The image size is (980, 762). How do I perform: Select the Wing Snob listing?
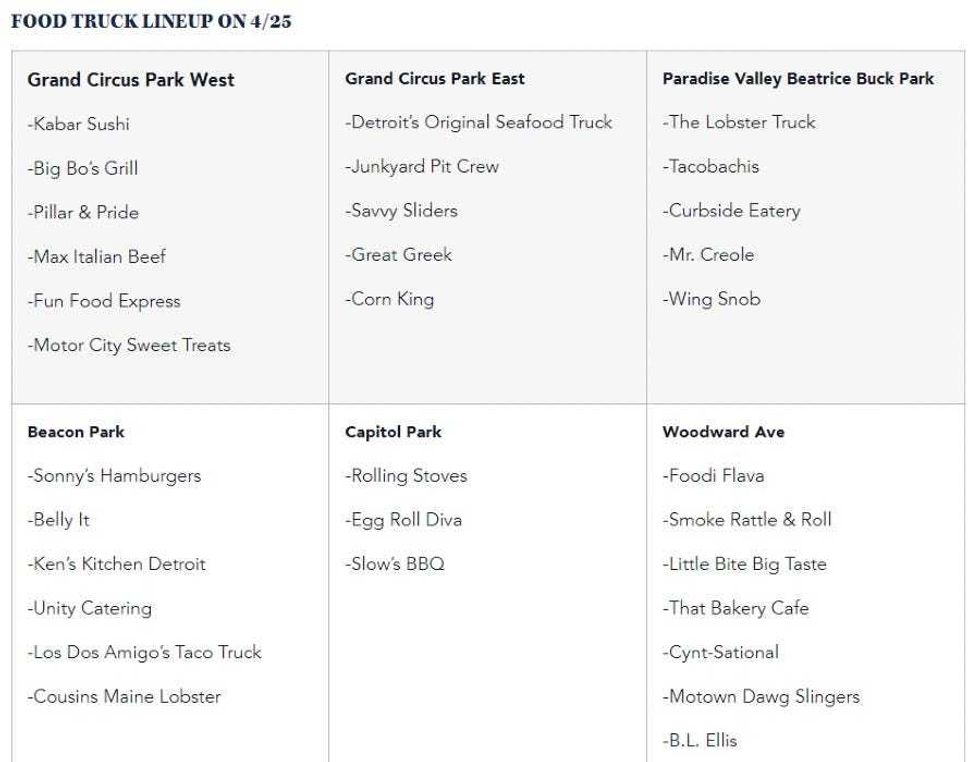point(712,299)
